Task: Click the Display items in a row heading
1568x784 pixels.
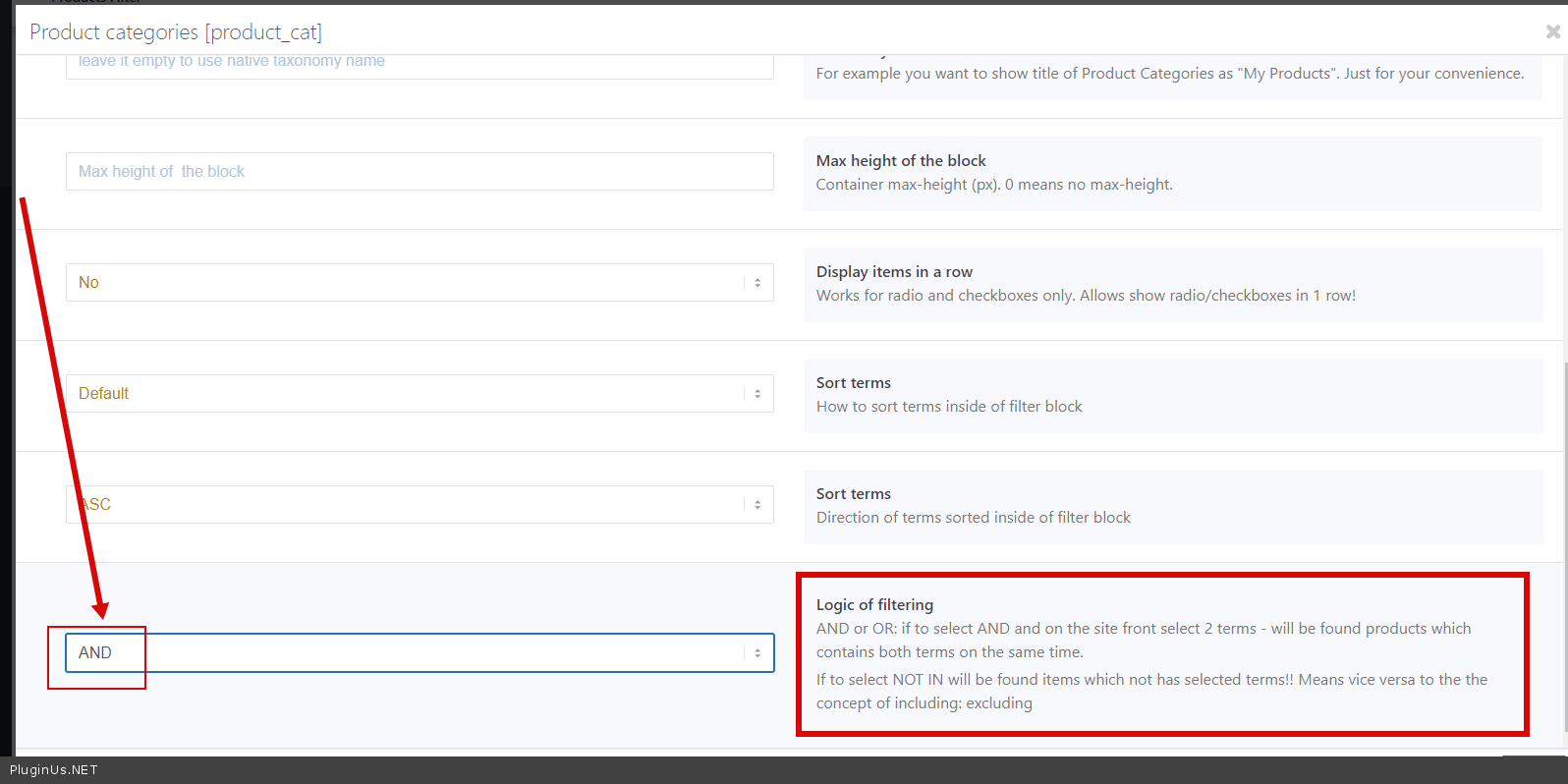Action: (894, 272)
